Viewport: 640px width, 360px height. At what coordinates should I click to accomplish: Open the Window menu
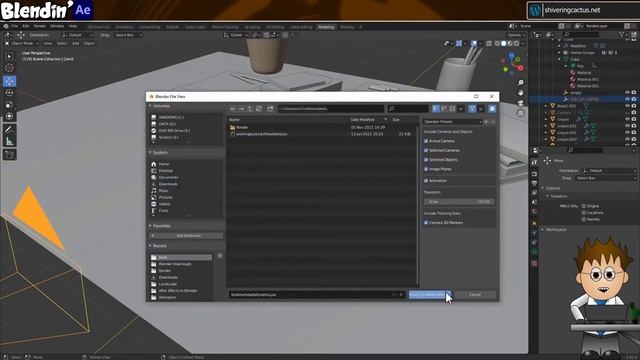57,26
